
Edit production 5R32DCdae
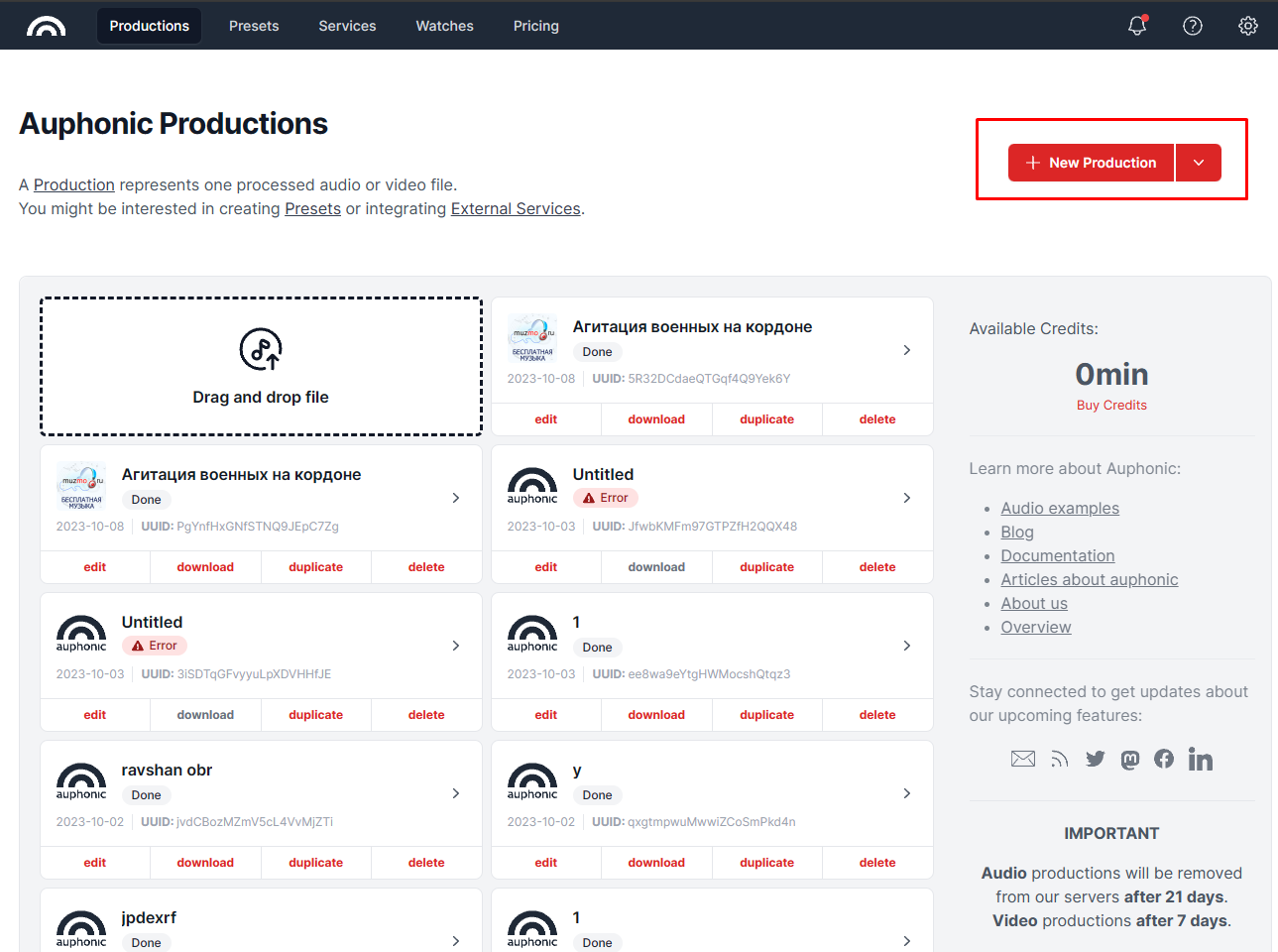tap(546, 419)
